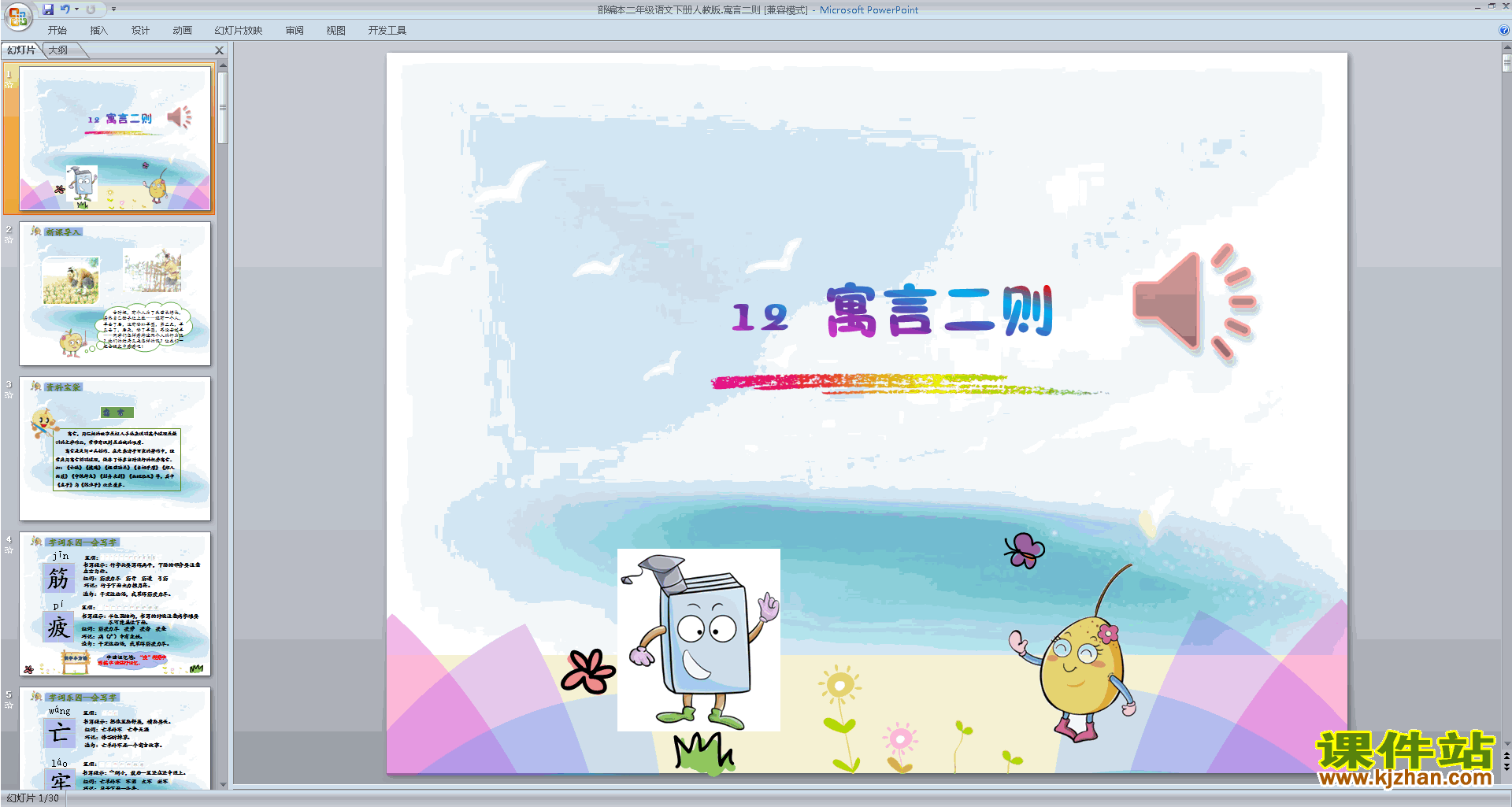Viewport: 1512px width, 807px height.
Task: Select slide 2 thumbnail 新课导入
Action: pyautogui.click(x=115, y=294)
